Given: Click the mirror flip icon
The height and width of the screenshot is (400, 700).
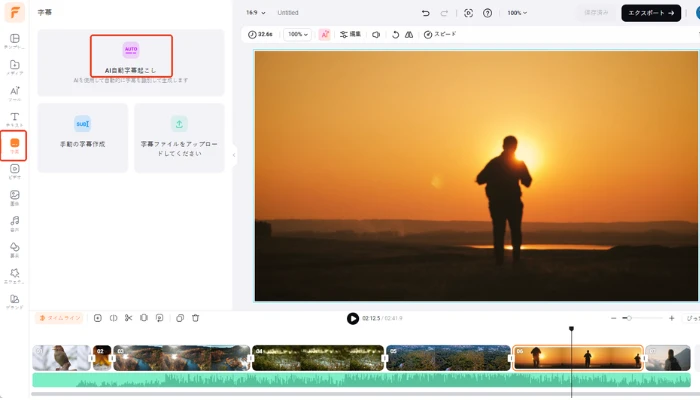Looking at the screenshot, I should [409, 34].
